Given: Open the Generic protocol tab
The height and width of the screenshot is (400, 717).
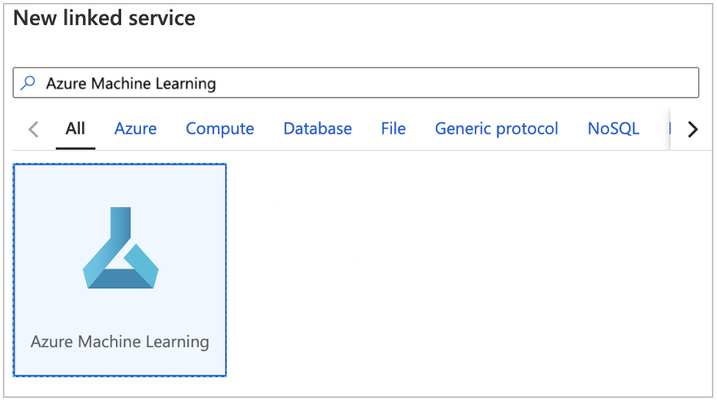Looking at the screenshot, I should [x=497, y=128].
